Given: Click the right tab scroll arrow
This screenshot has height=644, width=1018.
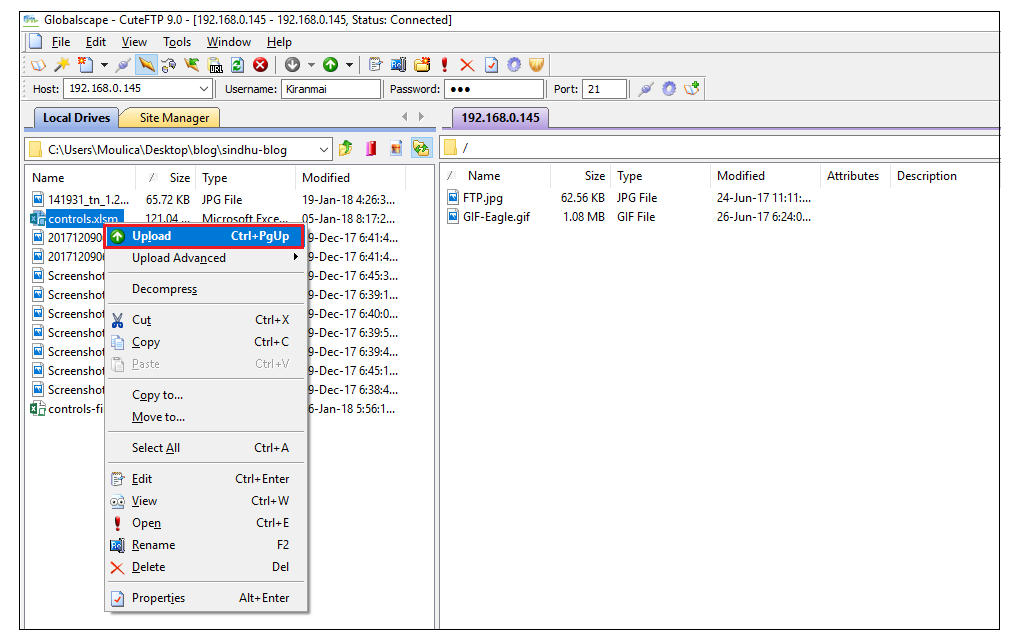Looking at the screenshot, I should tap(421, 117).
